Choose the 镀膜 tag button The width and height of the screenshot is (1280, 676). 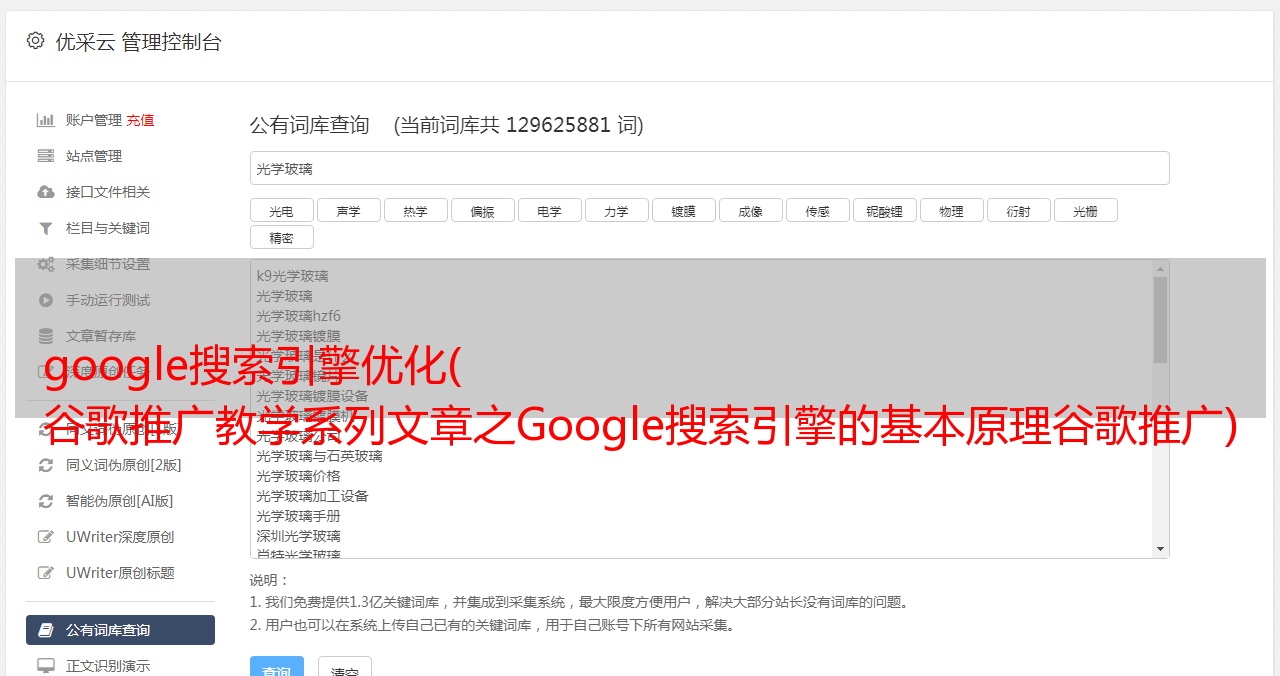click(x=684, y=210)
